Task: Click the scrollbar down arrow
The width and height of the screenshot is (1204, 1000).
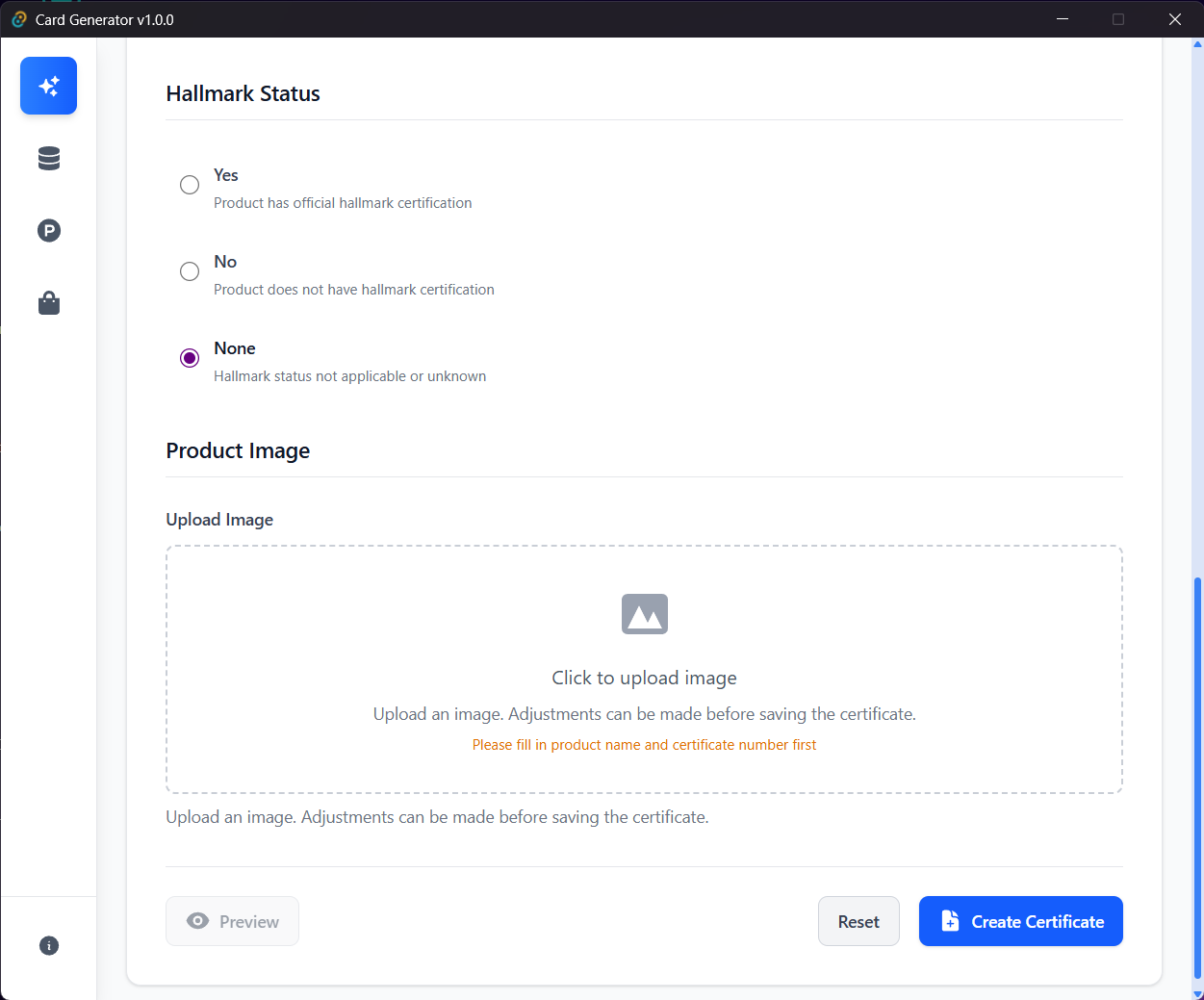Action: pos(1196,993)
